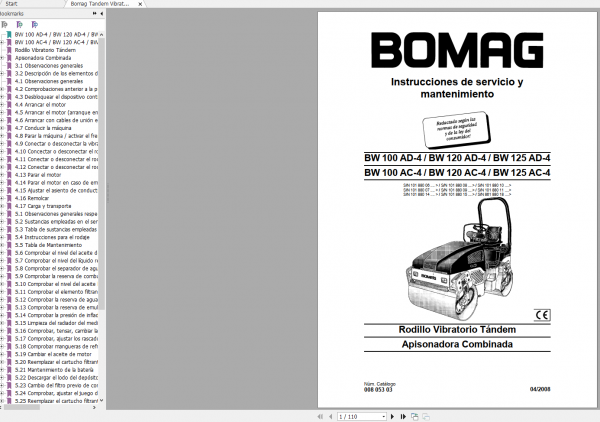Viewport: 600px width, 422px height.
Task: Expand the 4.2 Comprobaciones anterior bookmark node
Action: (x=2, y=89)
